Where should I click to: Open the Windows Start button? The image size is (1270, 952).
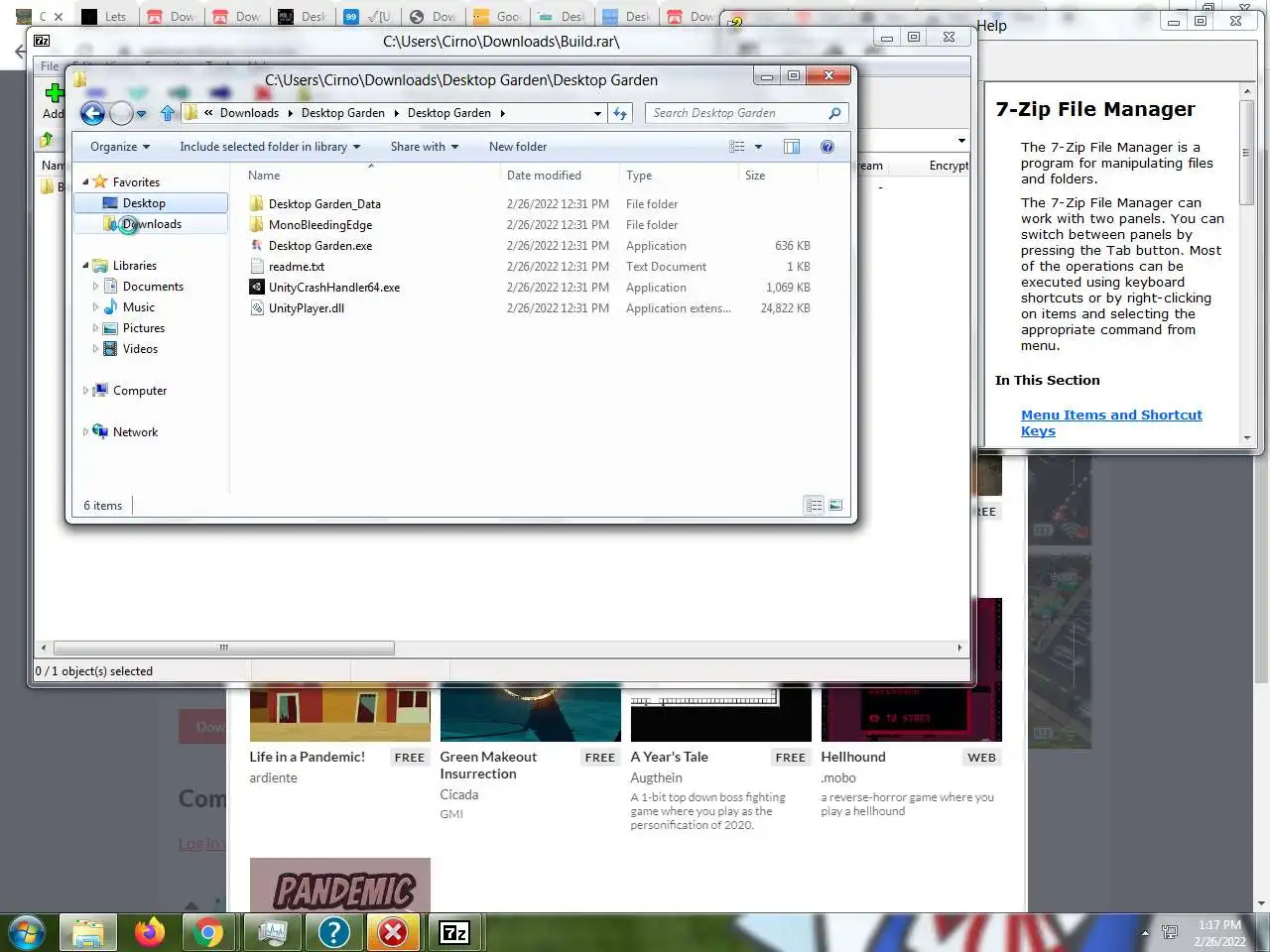pyautogui.click(x=26, y=932)
